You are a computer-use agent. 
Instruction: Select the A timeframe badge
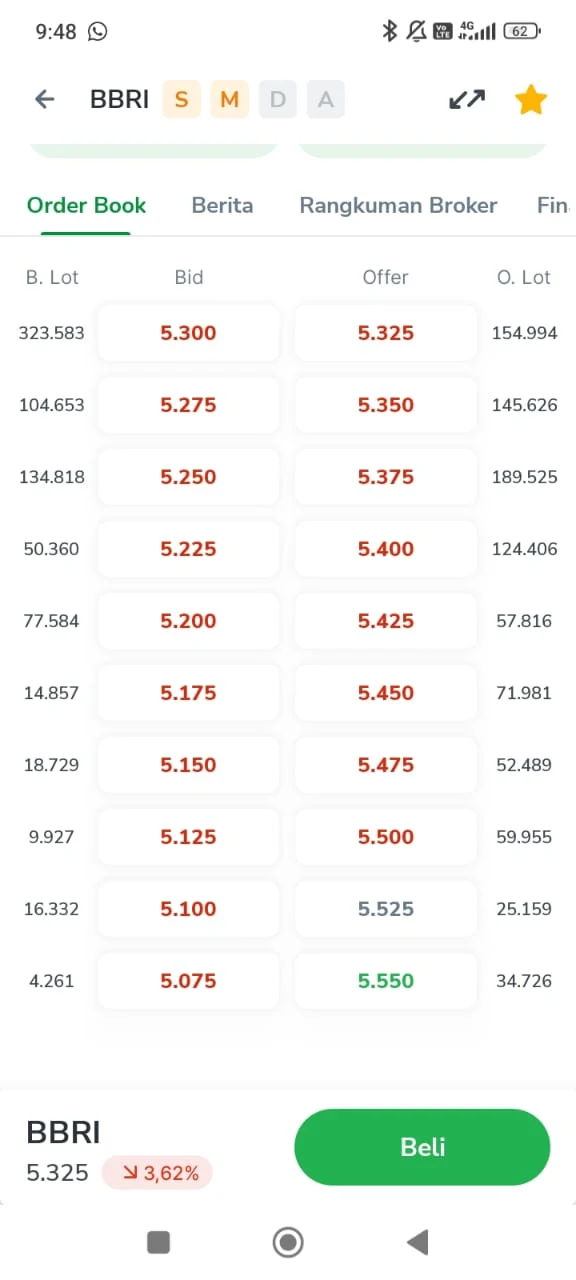(x=325, y=98)
